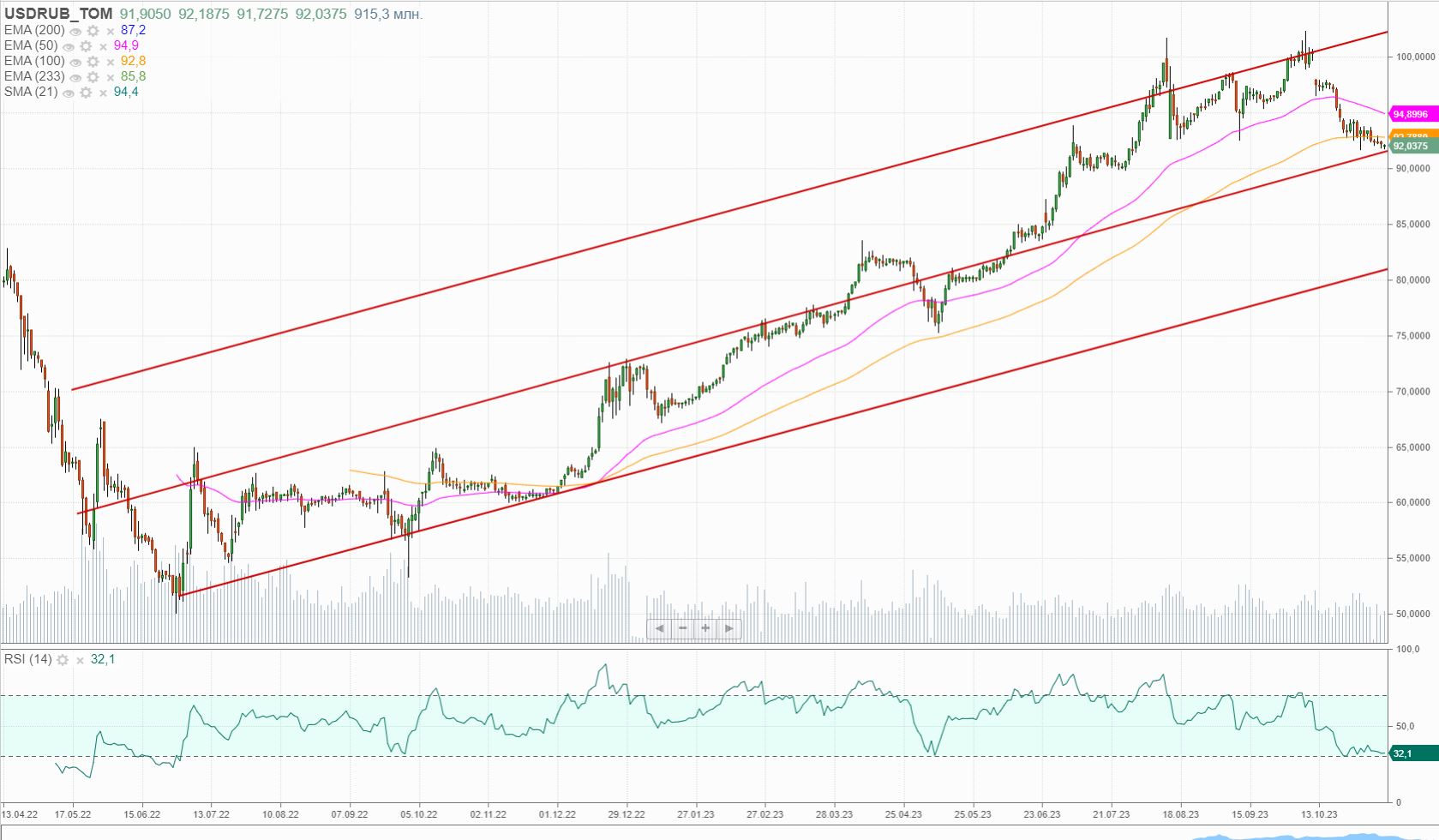Click the EMA (100) value 92,8
Screen dimensions: 1439x840
coord(133,61)
